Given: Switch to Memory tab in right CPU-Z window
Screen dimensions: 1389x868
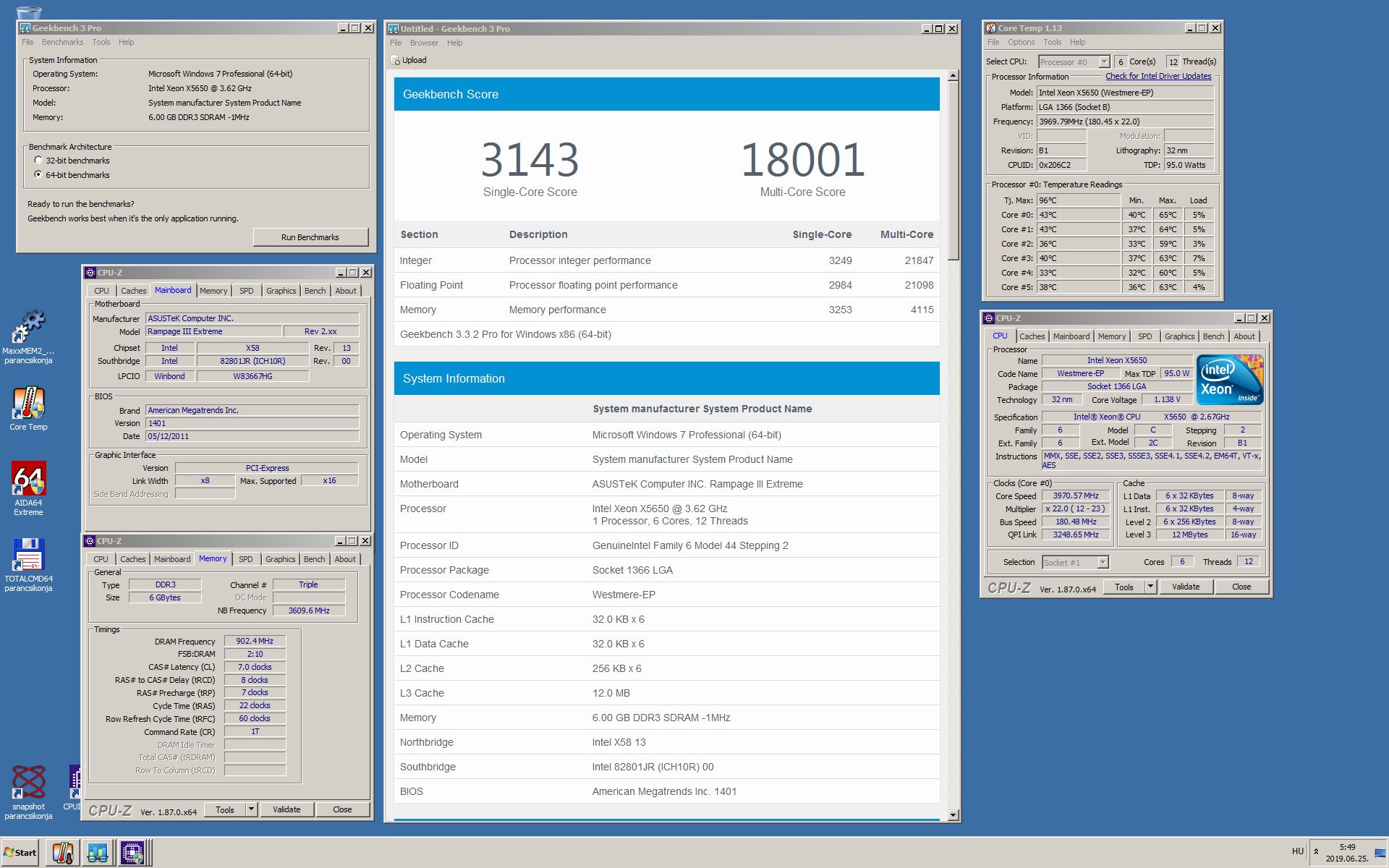Looking at the screenshot, I should [x=1111, y=336].
